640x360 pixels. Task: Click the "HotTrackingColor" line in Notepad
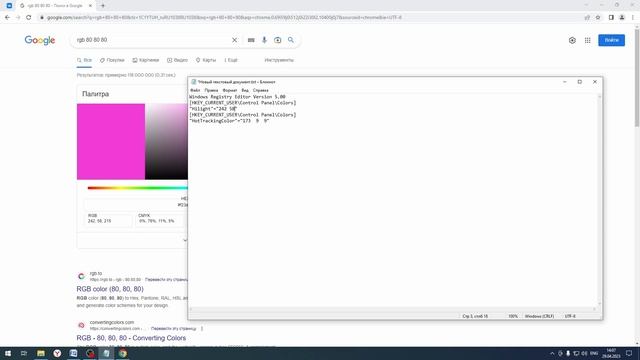point(229,121)
